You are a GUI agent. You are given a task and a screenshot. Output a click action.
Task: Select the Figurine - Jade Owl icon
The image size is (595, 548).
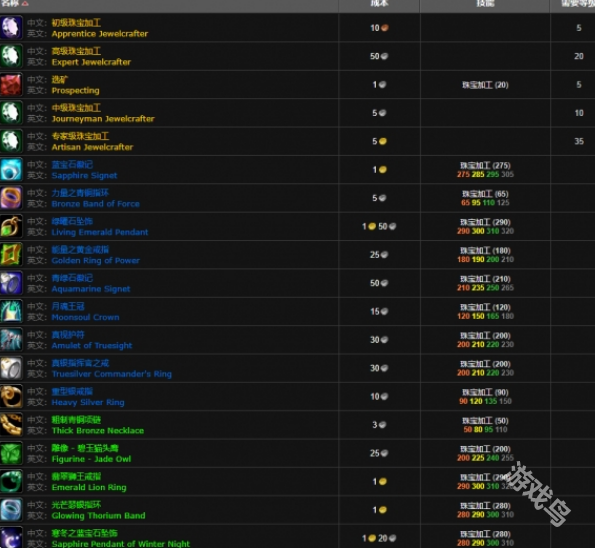click(x=11, y=453)
